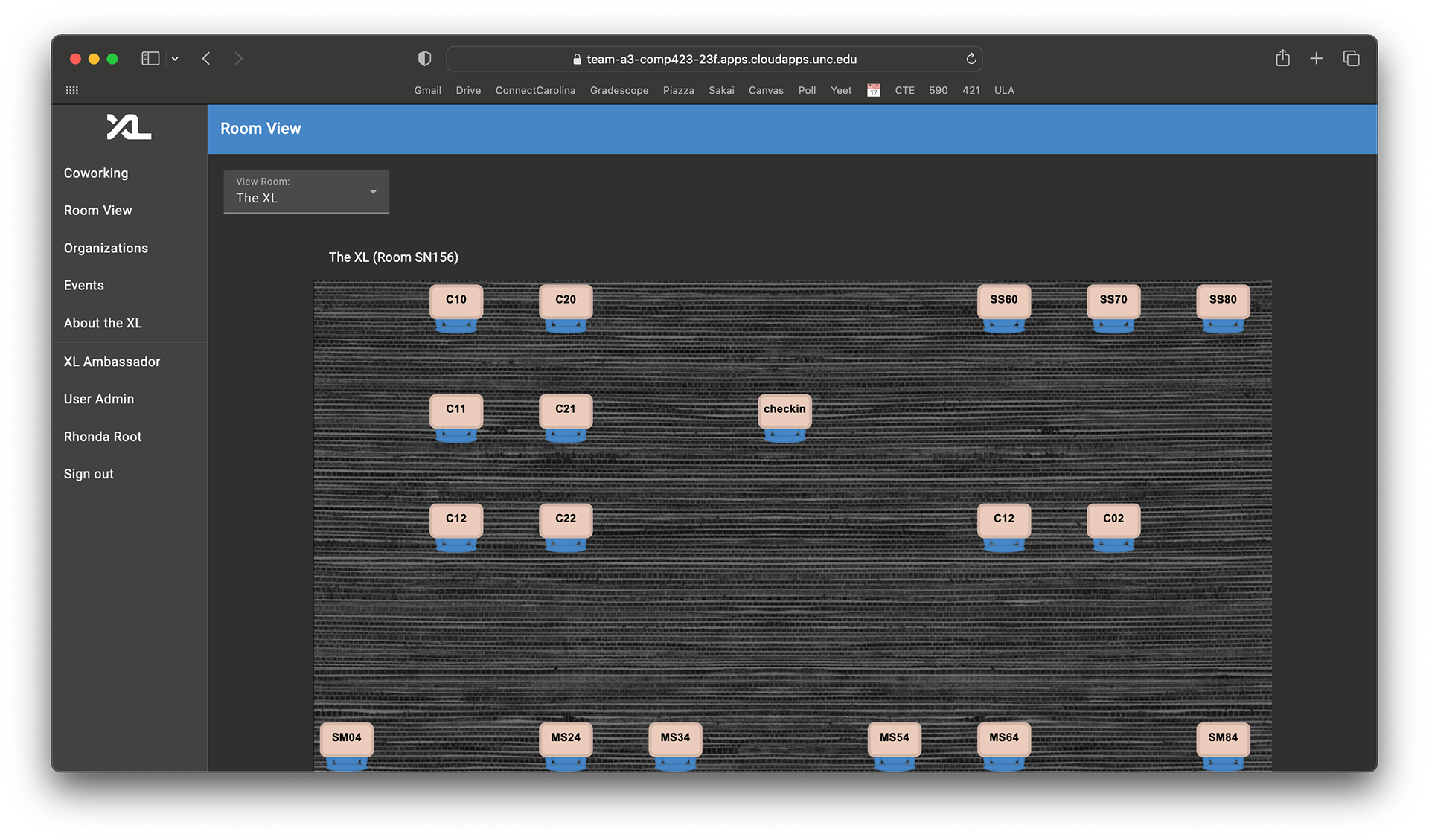Toggle the Safari sidebar button
The width and height of the screenshot is (1429, 840).
[x=150, y=59]
